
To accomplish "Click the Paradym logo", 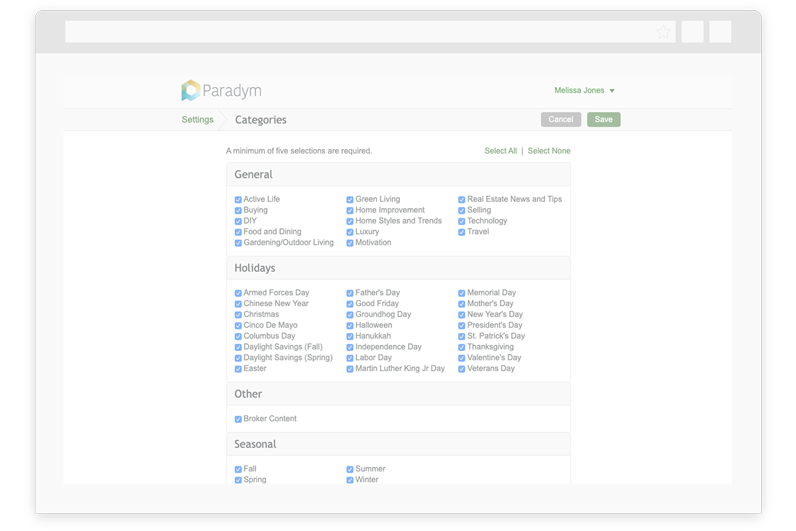I will point(221,90).
